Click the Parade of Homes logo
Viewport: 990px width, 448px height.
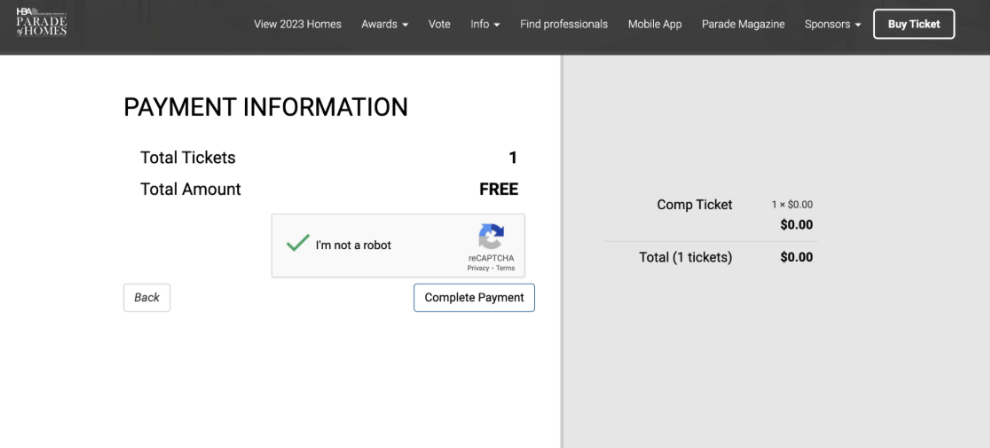coord(41,22)
